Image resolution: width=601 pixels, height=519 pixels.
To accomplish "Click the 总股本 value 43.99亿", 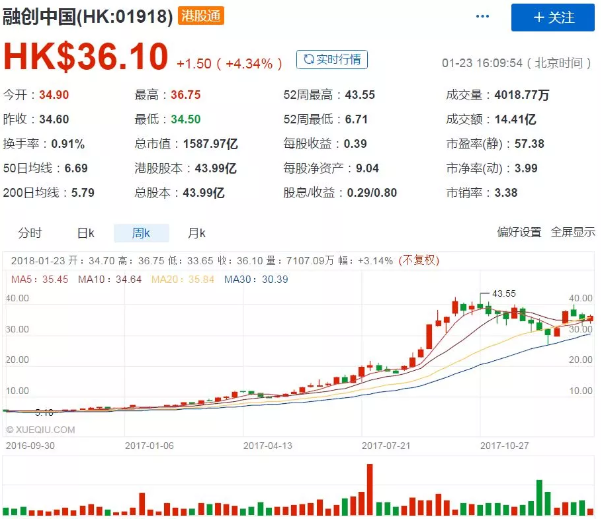I will point(204,193).
